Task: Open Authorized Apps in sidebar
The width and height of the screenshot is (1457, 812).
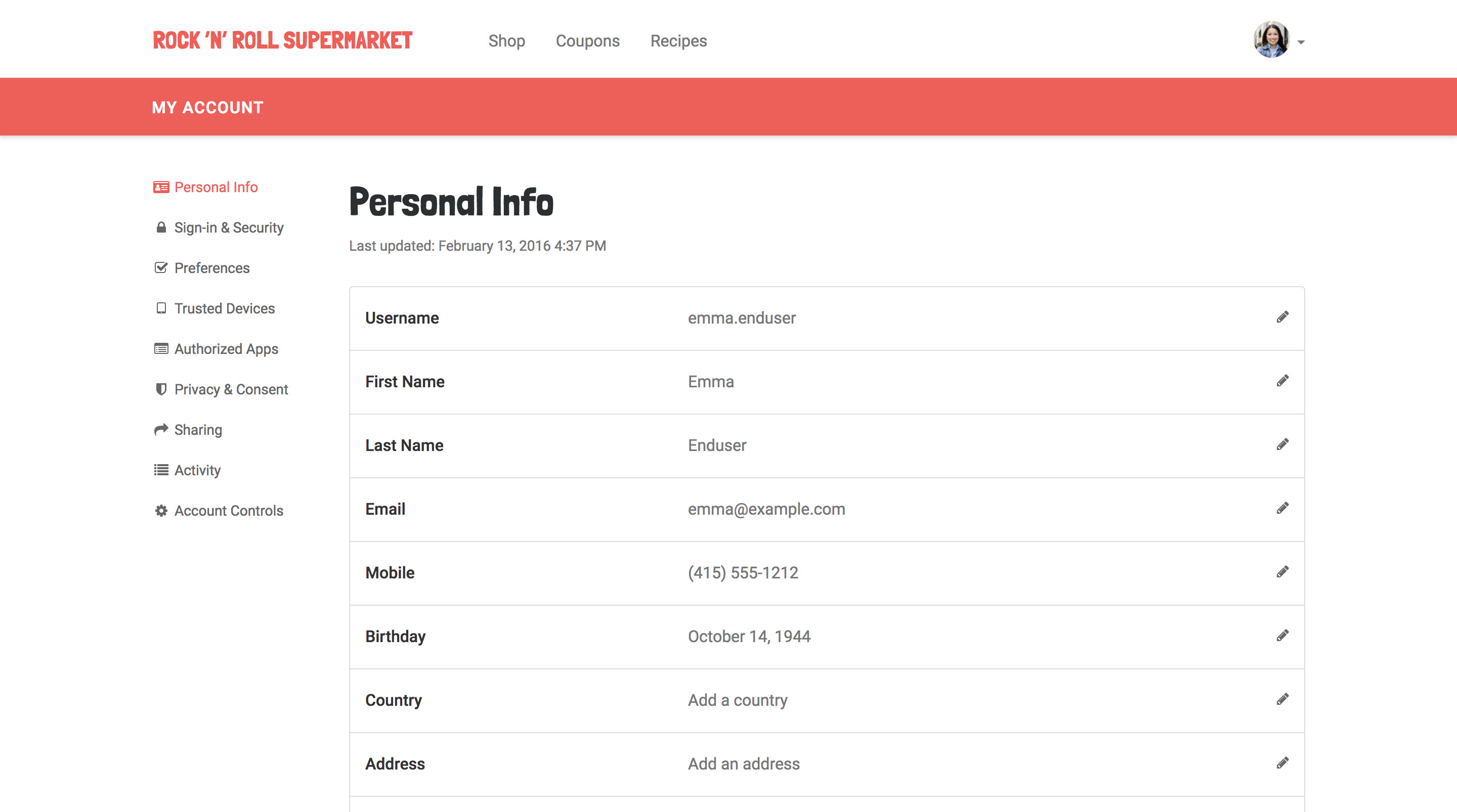Action: coord(226,349)
